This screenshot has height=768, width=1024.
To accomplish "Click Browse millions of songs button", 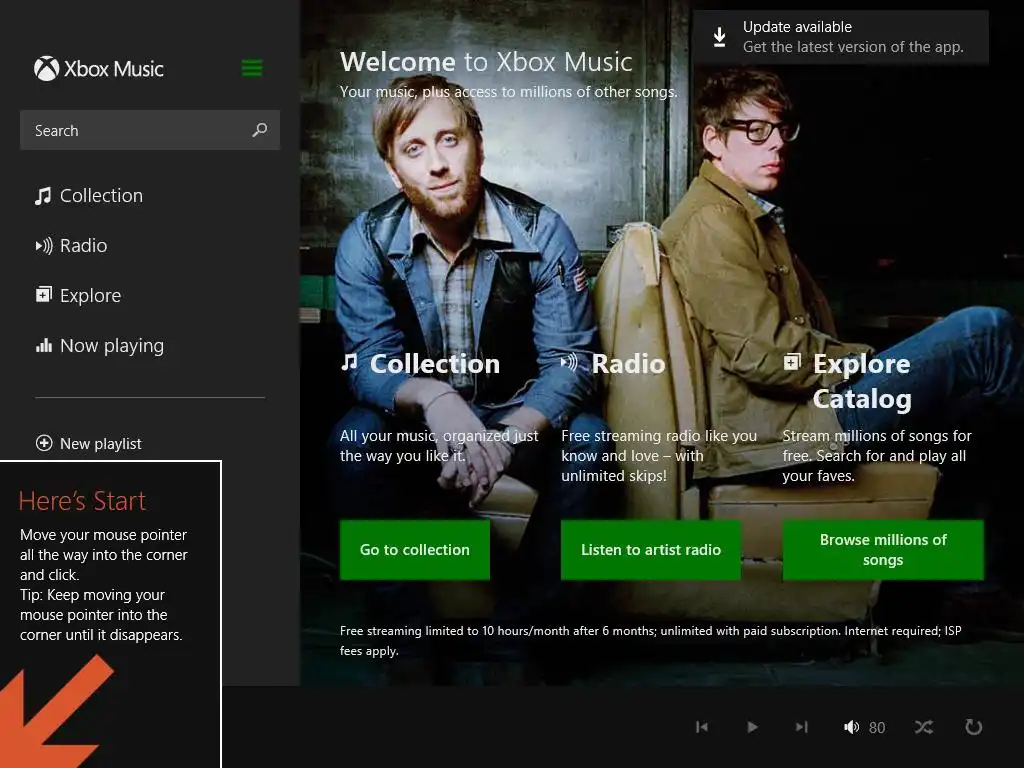I will (x=883, y=550).
